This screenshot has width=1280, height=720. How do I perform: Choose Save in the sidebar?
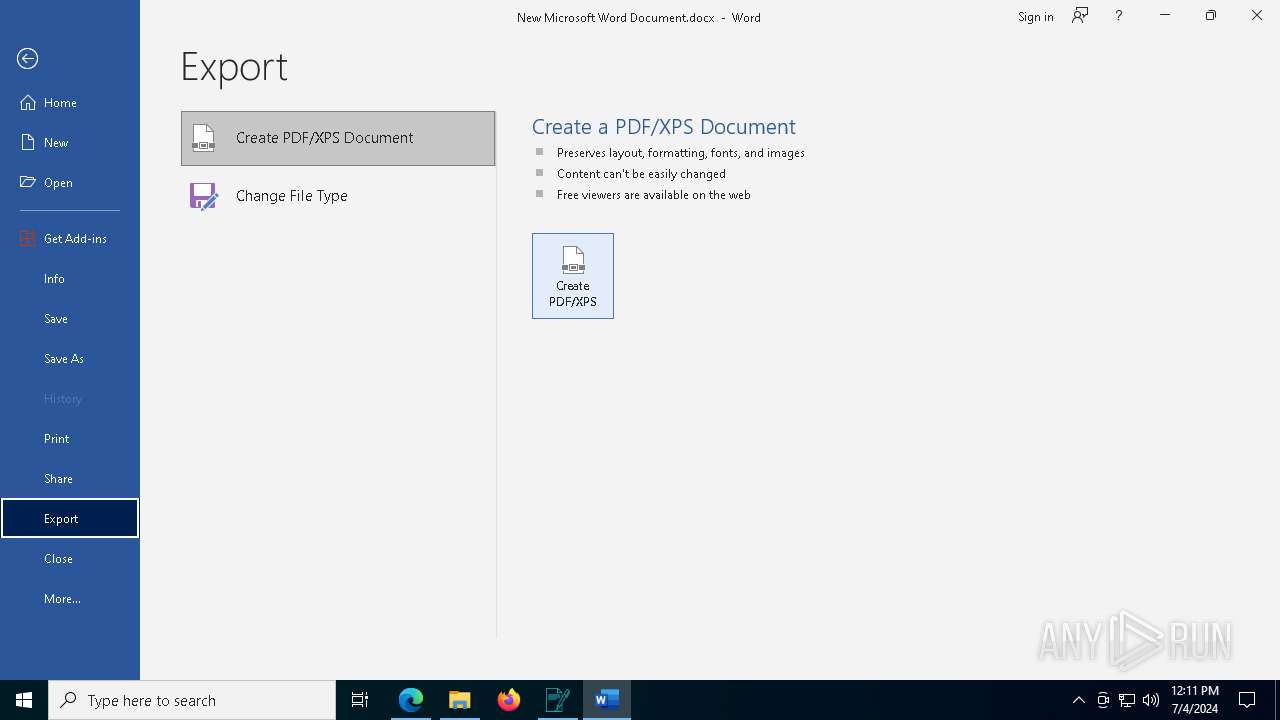[x=70, y=319]
